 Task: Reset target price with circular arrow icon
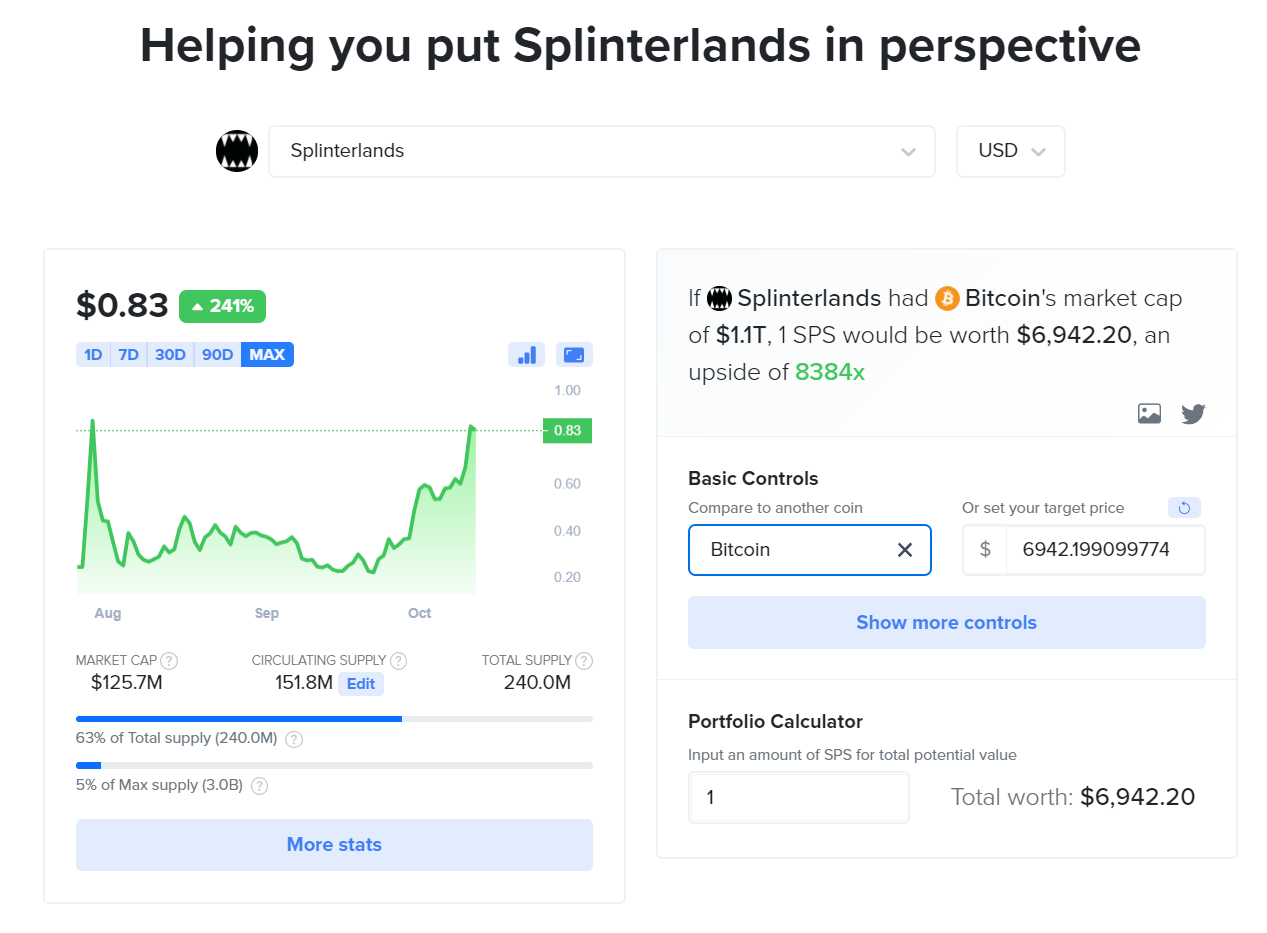coord(1184,508)
